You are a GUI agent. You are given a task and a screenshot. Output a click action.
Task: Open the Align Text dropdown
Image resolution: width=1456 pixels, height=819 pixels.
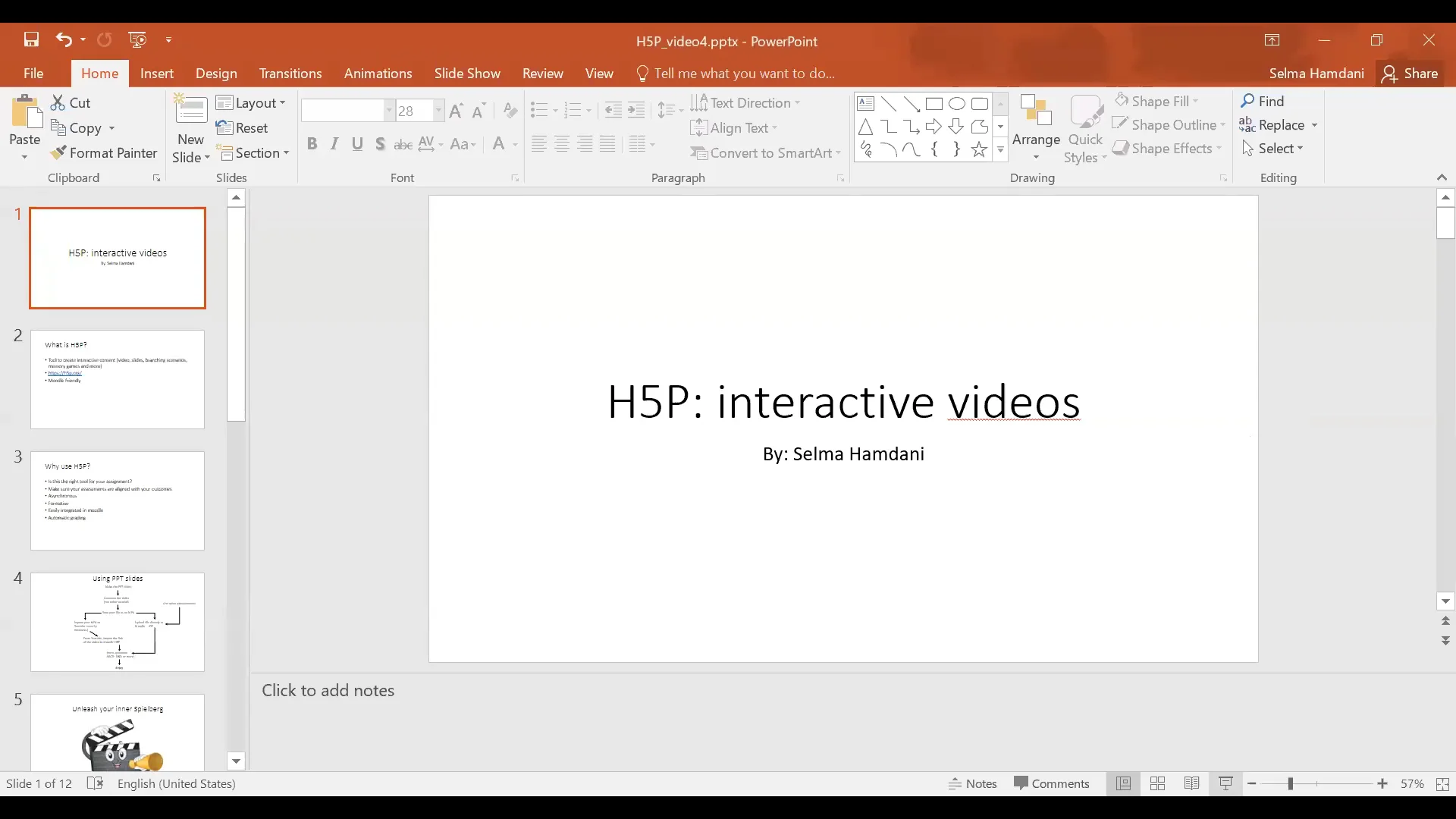(x=734, y=127)
